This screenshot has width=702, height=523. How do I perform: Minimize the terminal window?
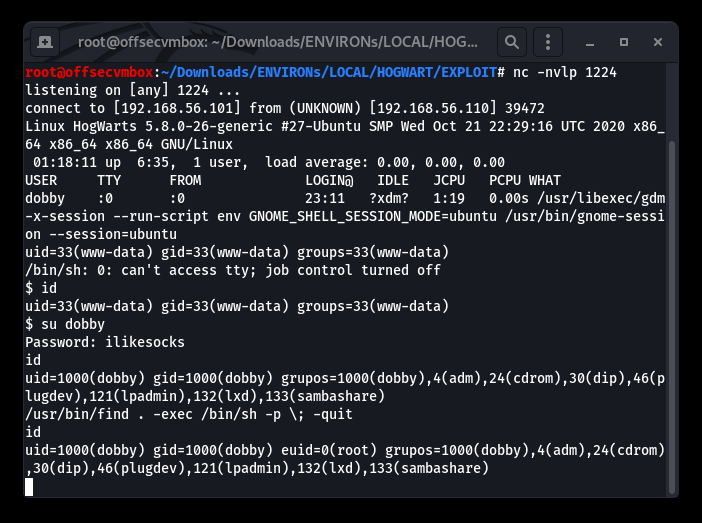click(590, 43)
